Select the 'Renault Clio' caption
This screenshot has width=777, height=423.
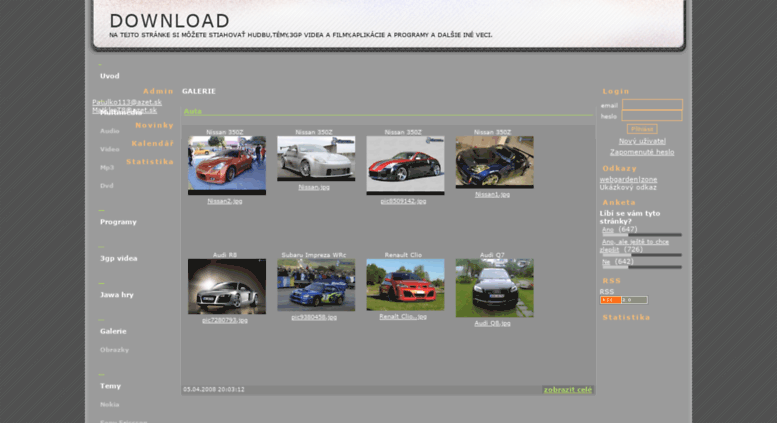403,255
